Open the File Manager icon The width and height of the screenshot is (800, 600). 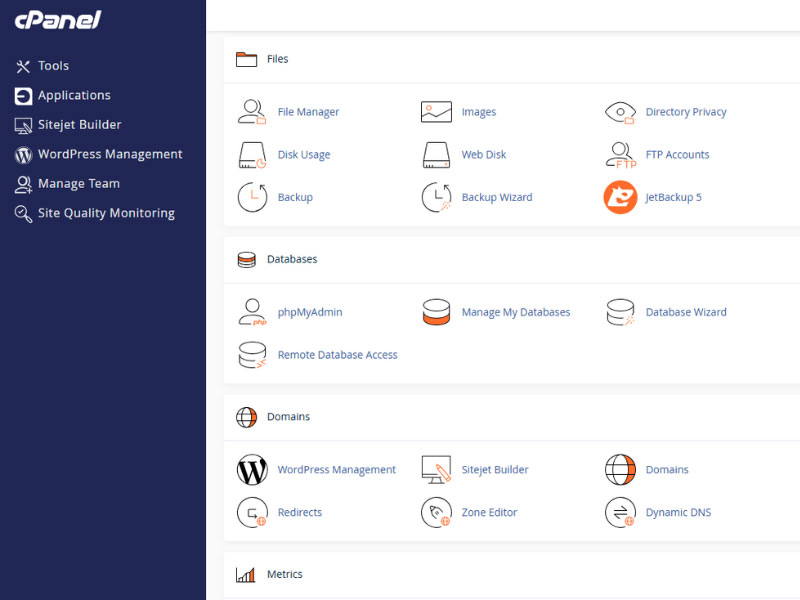click(252, 112)
